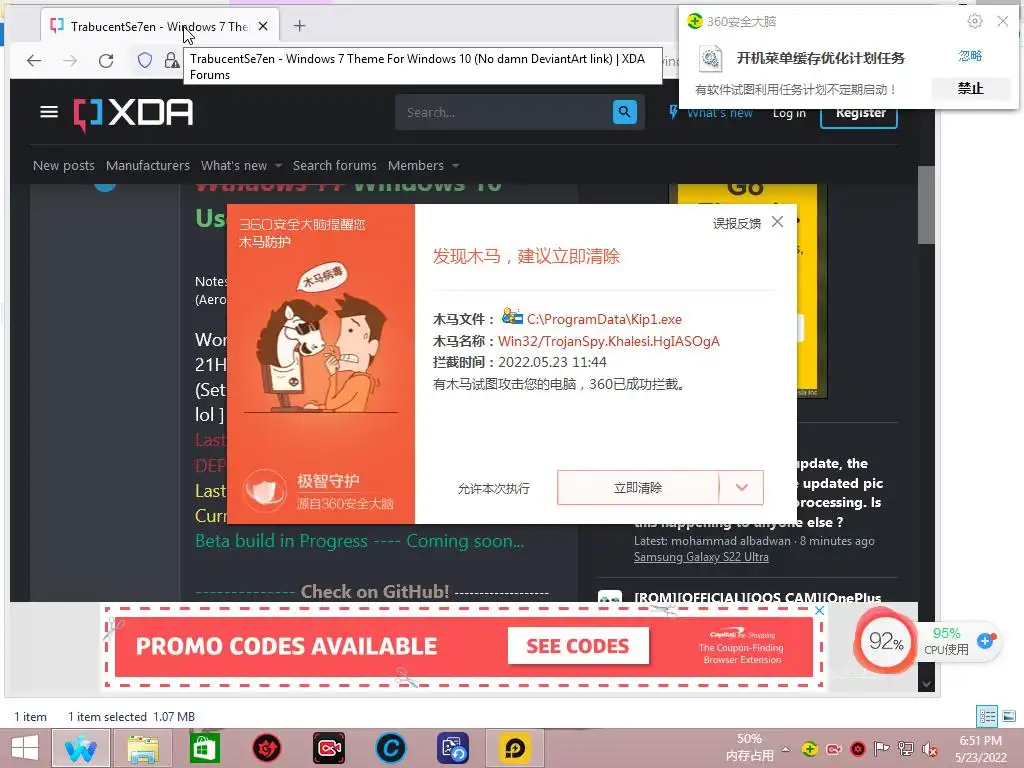Click the 360 green tray icon

(x=810, y=749)
